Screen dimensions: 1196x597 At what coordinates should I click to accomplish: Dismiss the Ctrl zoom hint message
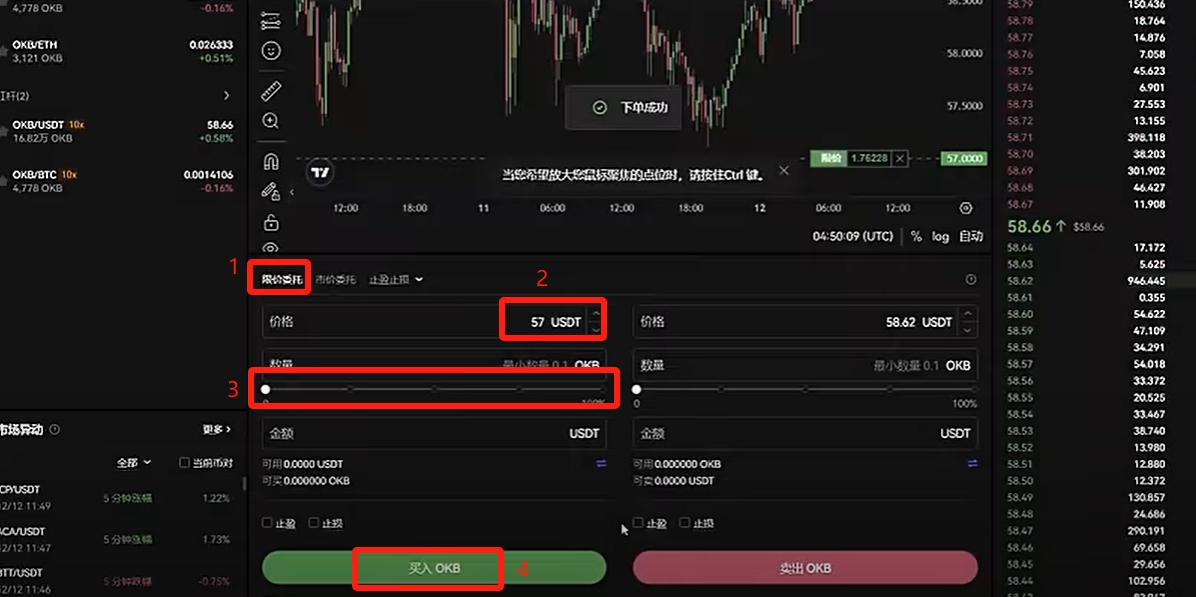coord(784,171)
